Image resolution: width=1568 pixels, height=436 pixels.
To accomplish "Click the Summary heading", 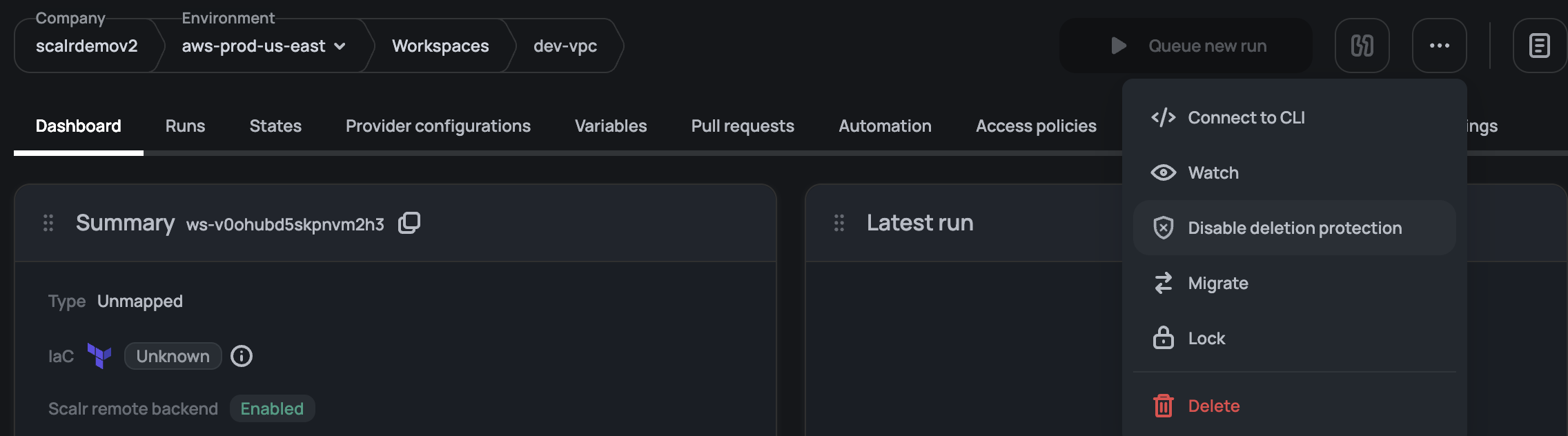I will click(x=125, y=223).
